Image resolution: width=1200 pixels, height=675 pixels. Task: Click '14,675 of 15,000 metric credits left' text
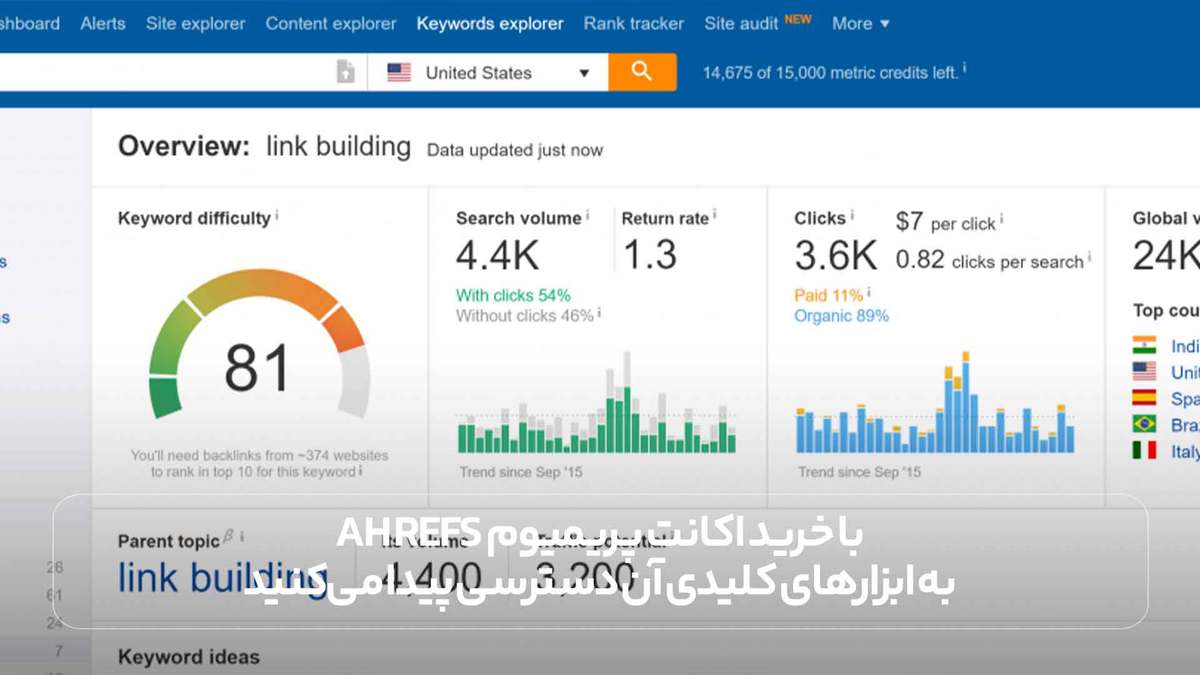tap(830, 73)
